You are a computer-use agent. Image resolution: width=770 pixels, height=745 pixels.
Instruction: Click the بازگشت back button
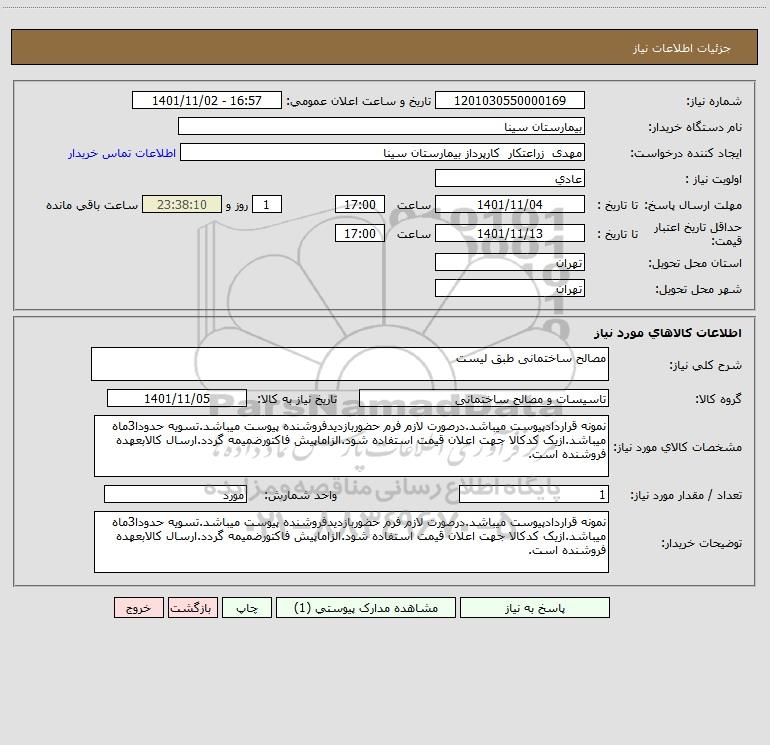point(193,608)
